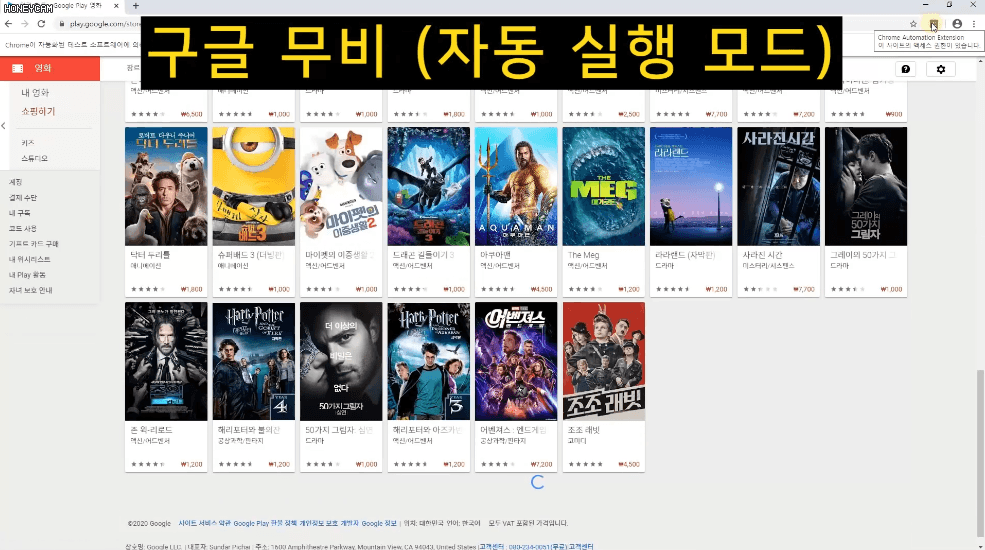Open 결제 수단 link in sidebar
This screenshot has width=985, height=550.
[x=23, y=198]
